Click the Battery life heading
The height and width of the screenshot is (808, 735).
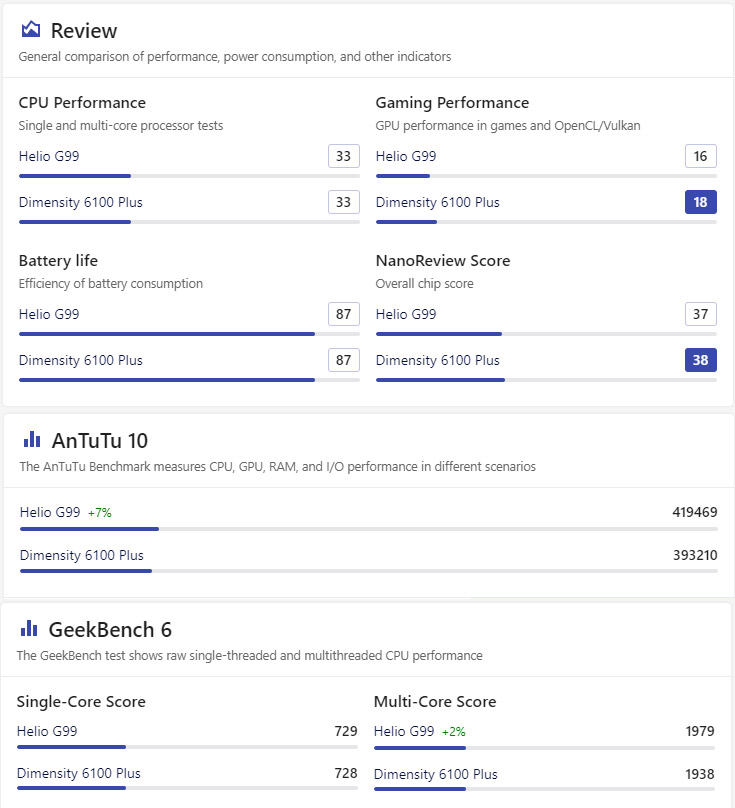[58, 261]
